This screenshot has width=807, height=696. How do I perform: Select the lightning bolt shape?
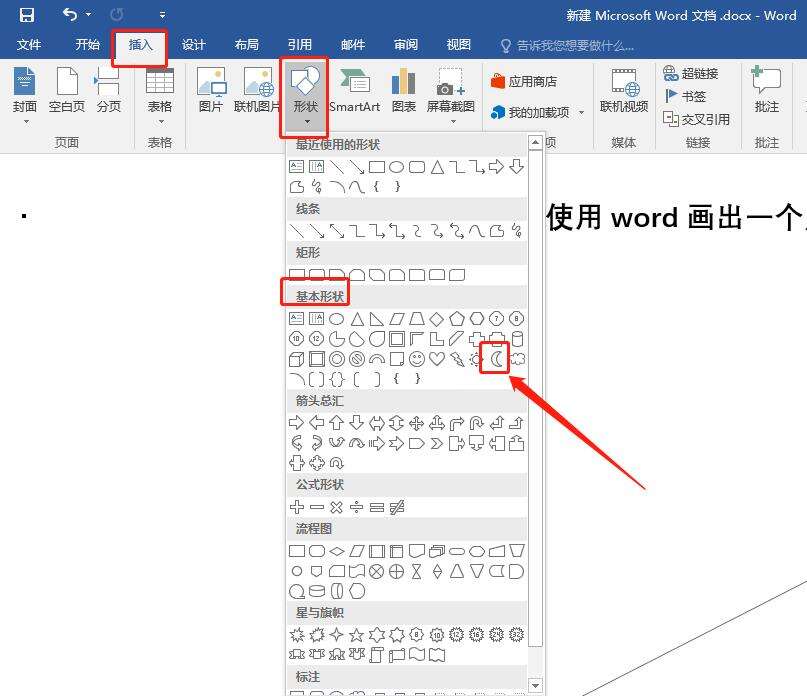457,359
